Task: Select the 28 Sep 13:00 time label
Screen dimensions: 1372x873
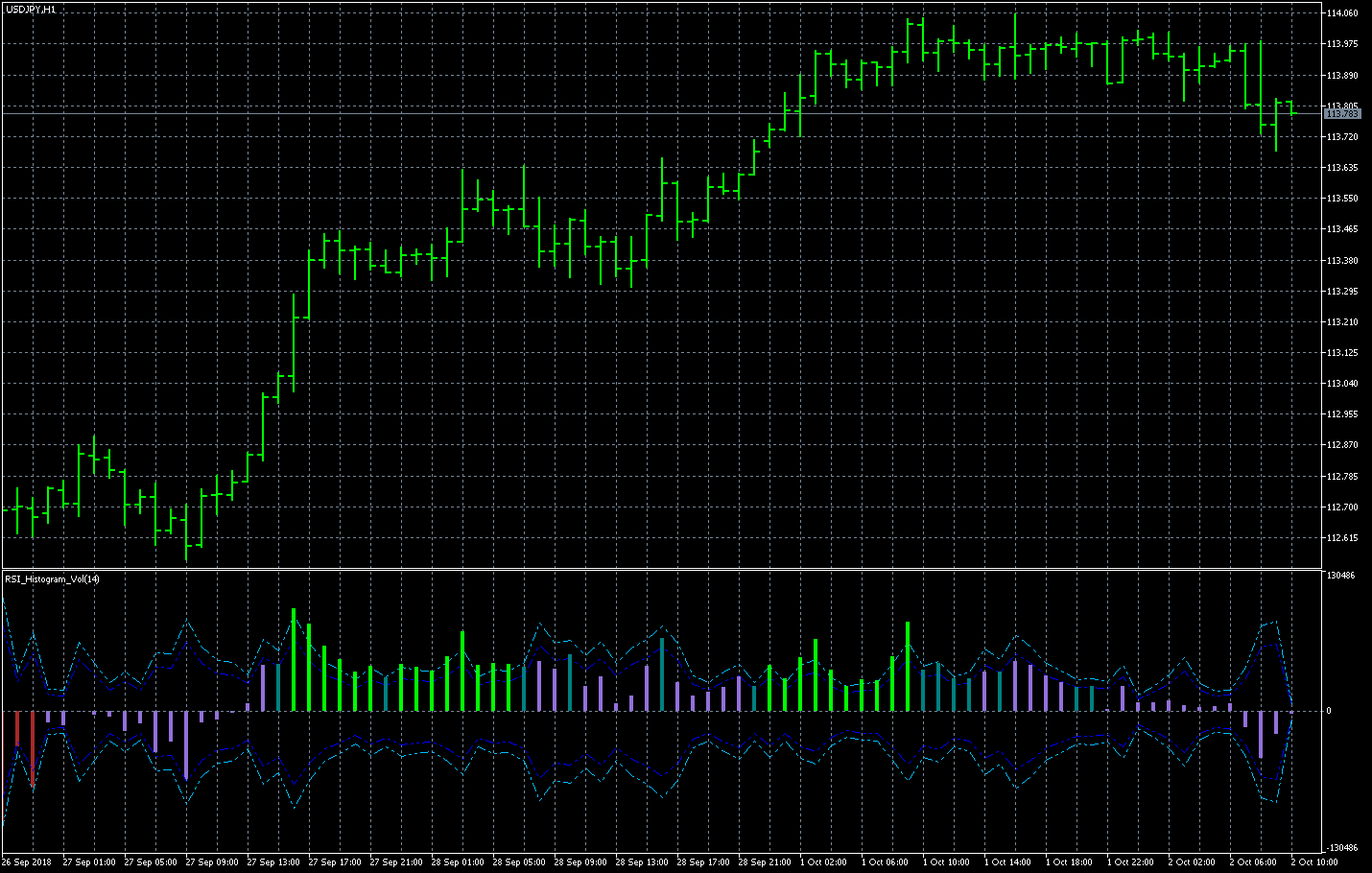Action: pos(642,862)
